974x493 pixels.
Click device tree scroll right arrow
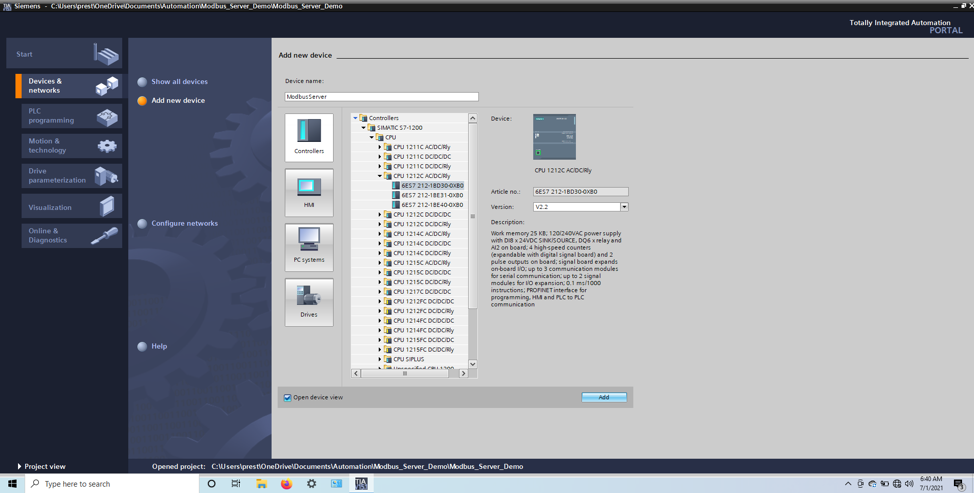click(x=463, y=373)
